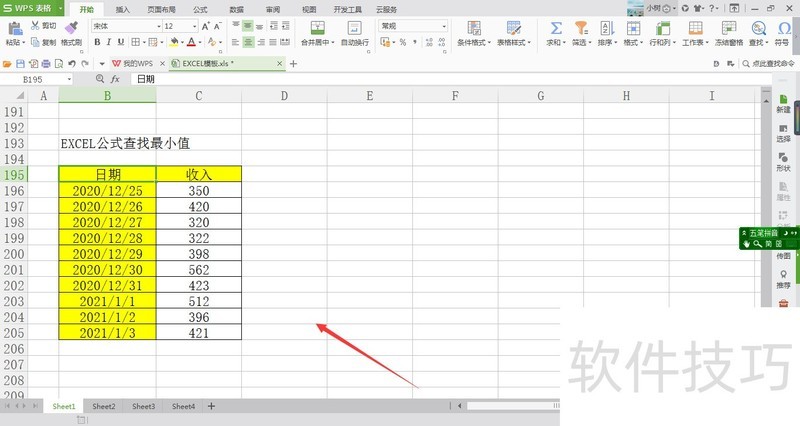Click the Filter (筛选) funnel icon

coord(581,28)
